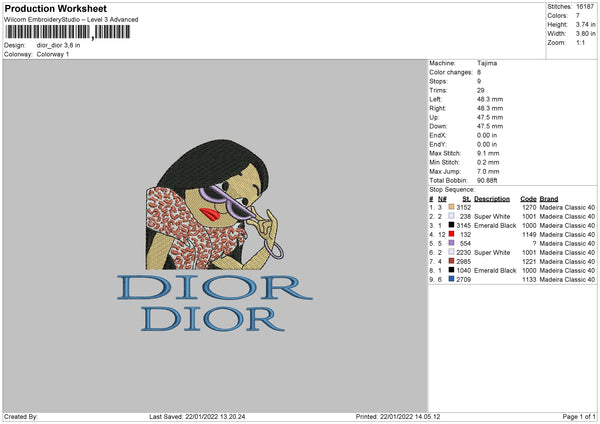This screenshot has height=424, width=600.
Task: Select the design name "dior_dior 3,8 in"
Action: coord(59,45)
